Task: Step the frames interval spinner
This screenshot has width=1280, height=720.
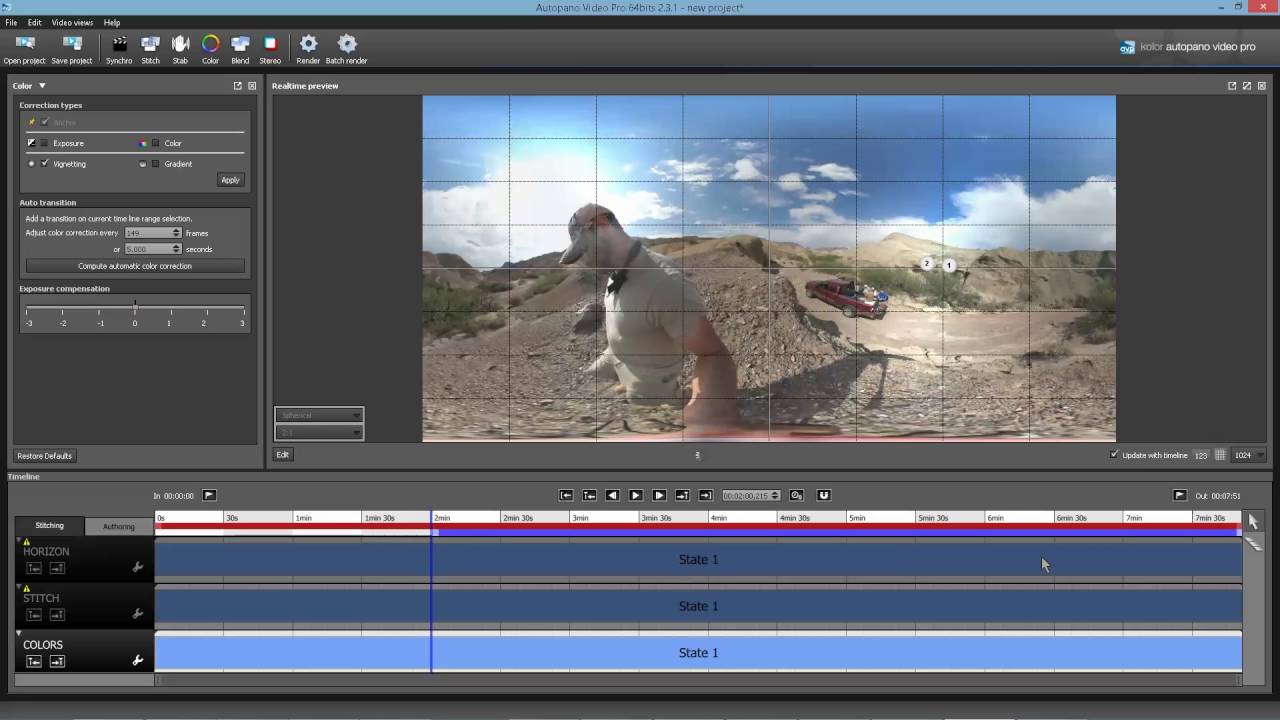Action: pos(177,233)
